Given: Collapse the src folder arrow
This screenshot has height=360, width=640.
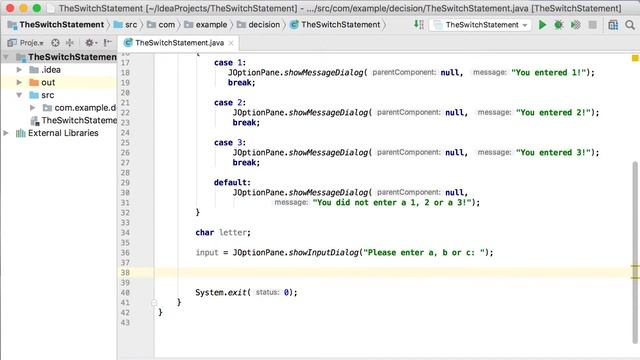Looking at the screenshot, I should [x=19, y=95].
